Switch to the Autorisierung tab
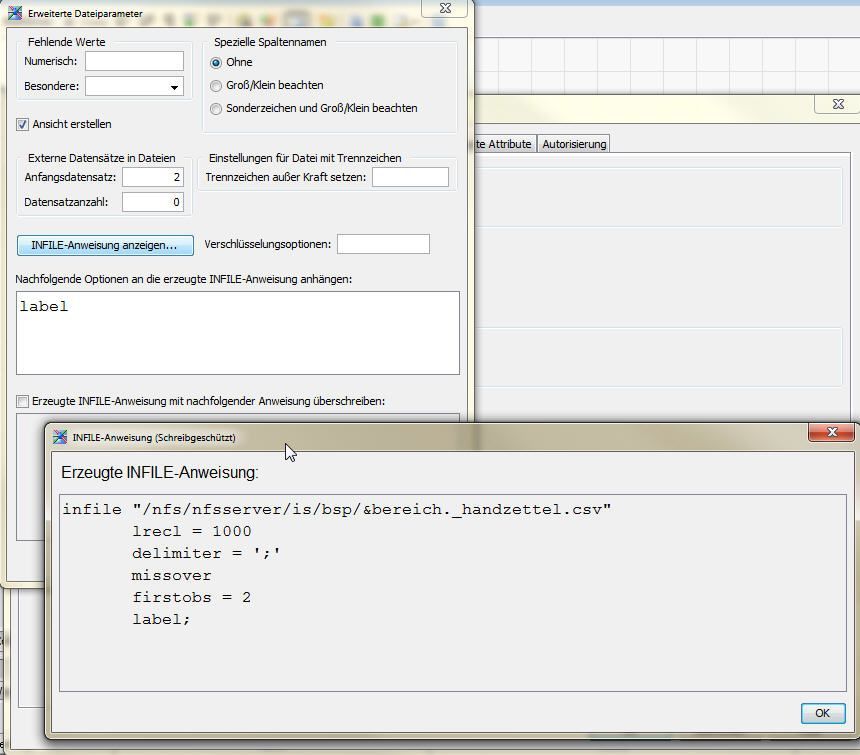The height and width of the screenshot is (755, 860). click(574, 144)
